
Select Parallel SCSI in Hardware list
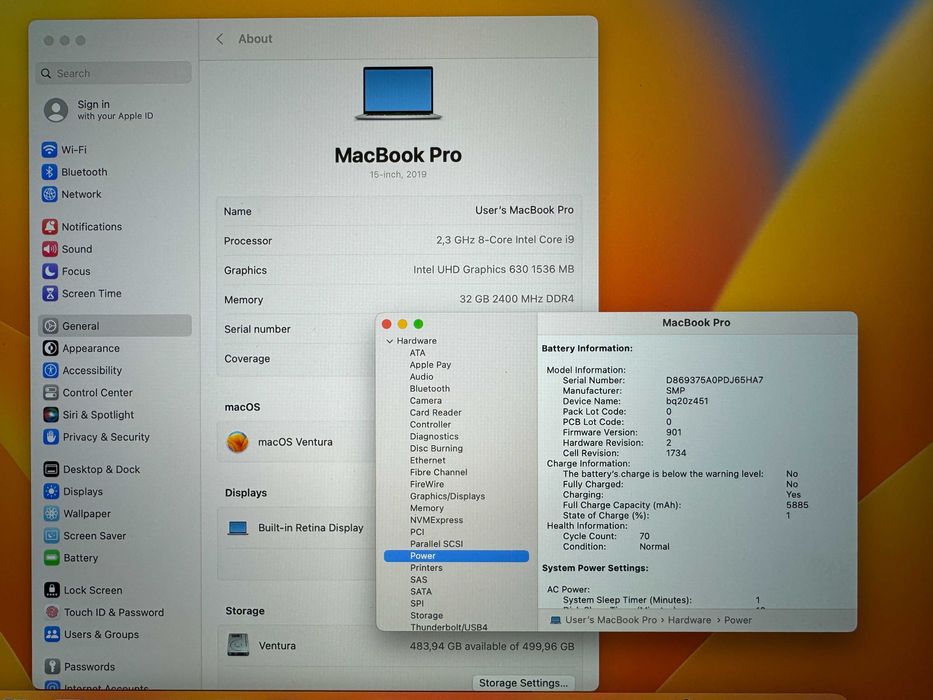pos(436,543)
